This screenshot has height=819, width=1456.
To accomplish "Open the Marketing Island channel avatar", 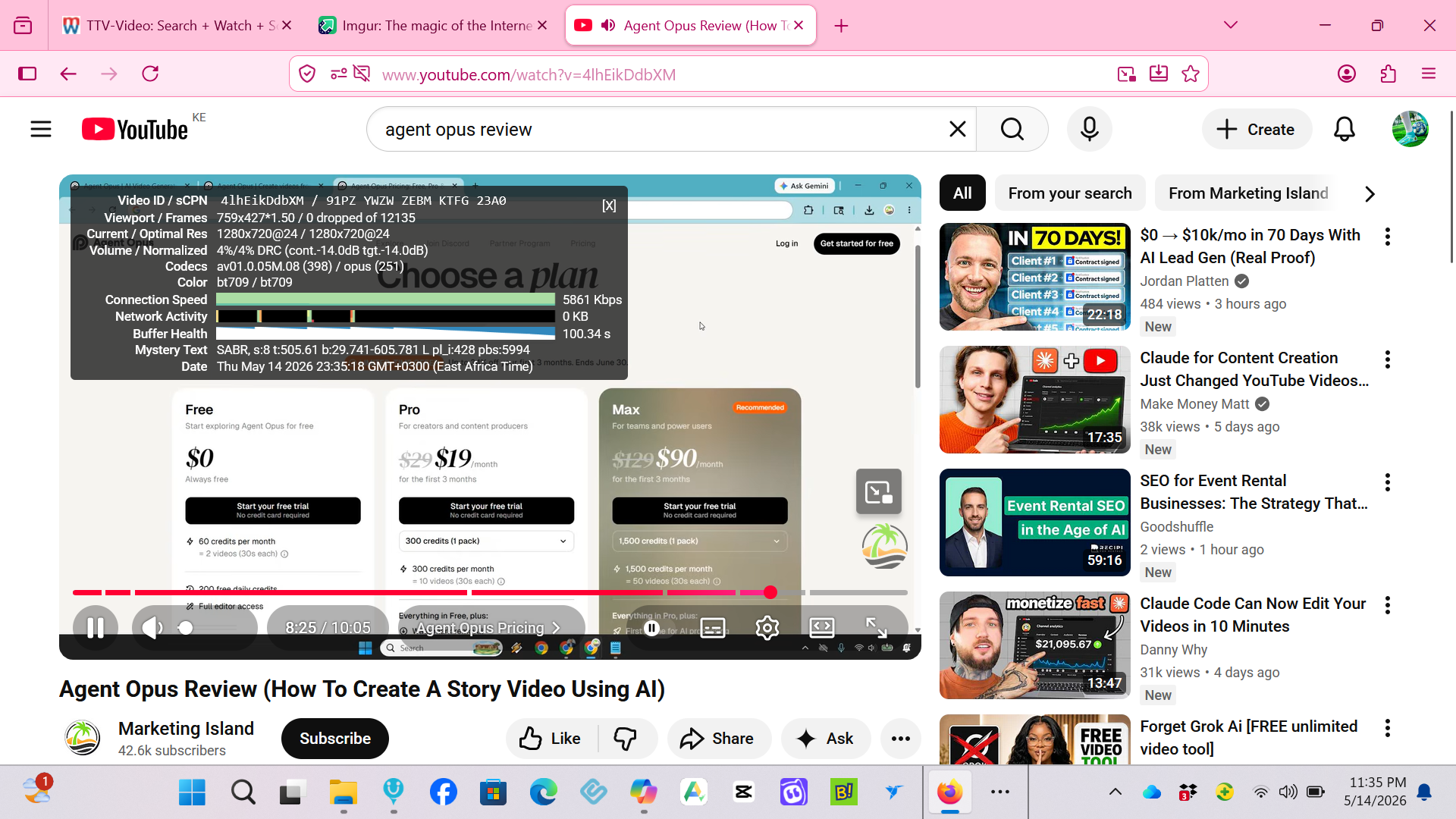I will (83, 739).
